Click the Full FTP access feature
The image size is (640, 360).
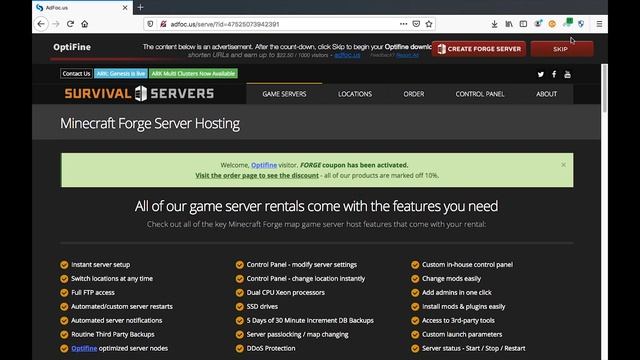click(93, 292)
